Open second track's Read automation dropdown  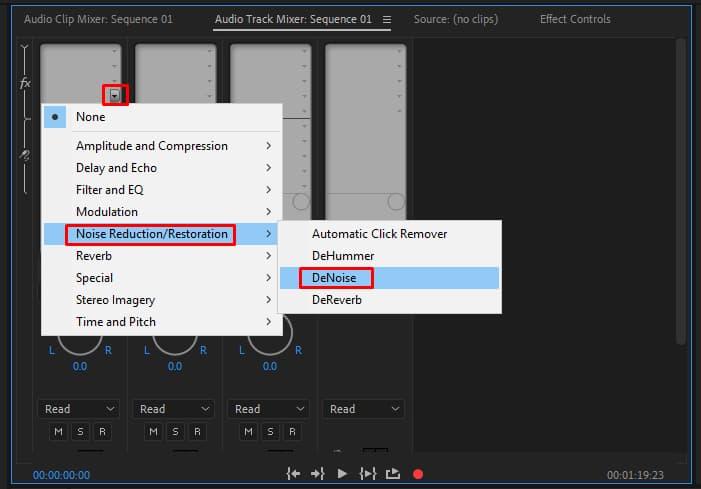(x=174, y=409)
